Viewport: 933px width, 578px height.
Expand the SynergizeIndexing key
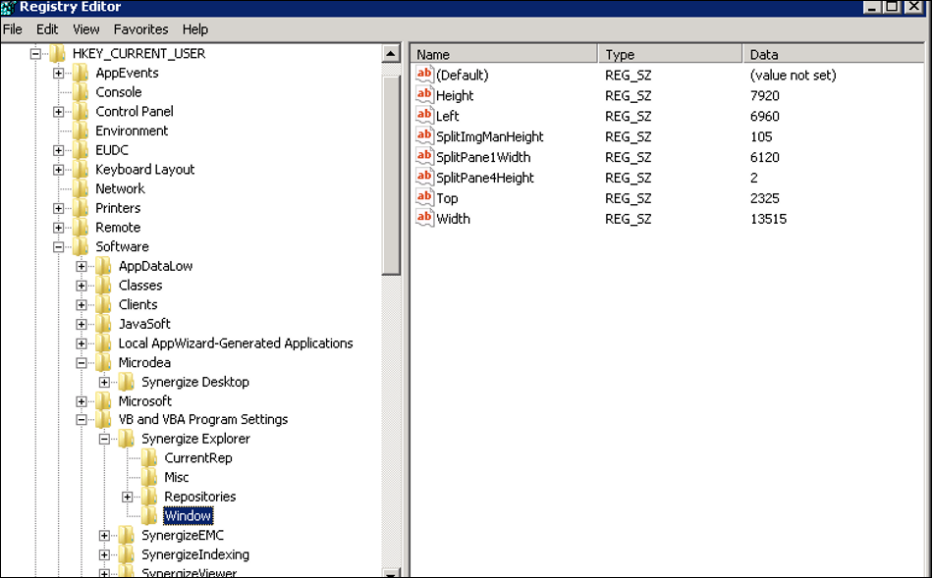tap(104, 555)
